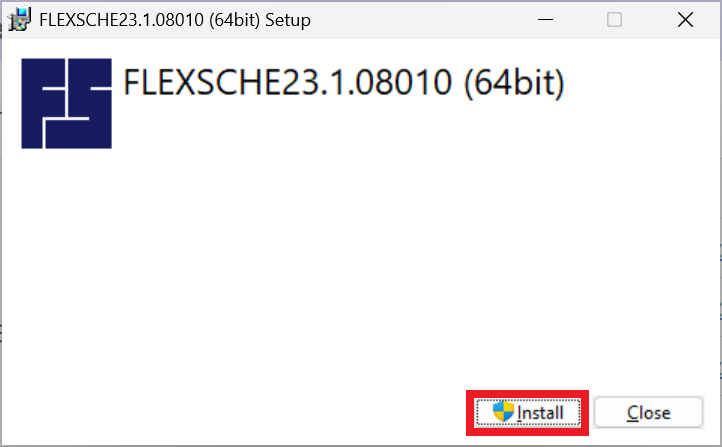
Task: Start setup with the Install button
Action: 528,413
